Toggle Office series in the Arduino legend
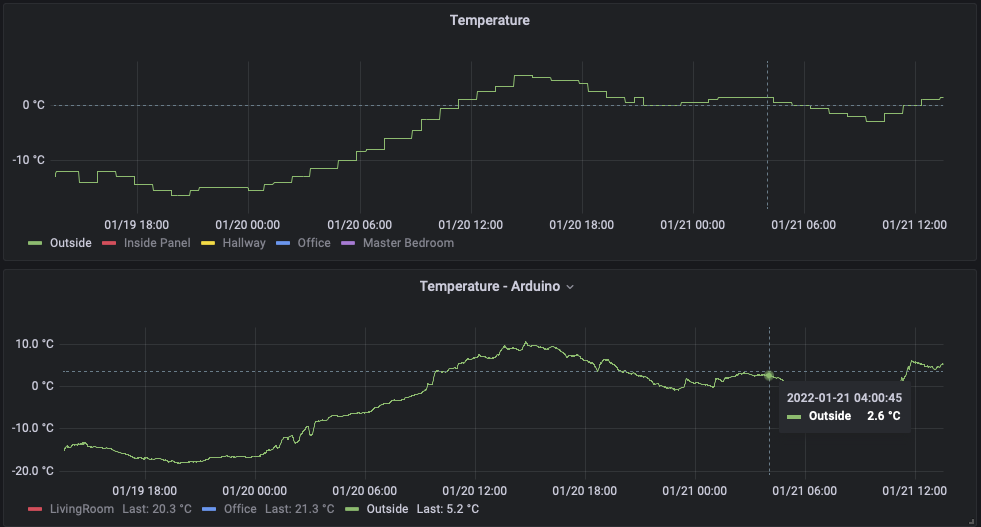 (x=240, y=509)
